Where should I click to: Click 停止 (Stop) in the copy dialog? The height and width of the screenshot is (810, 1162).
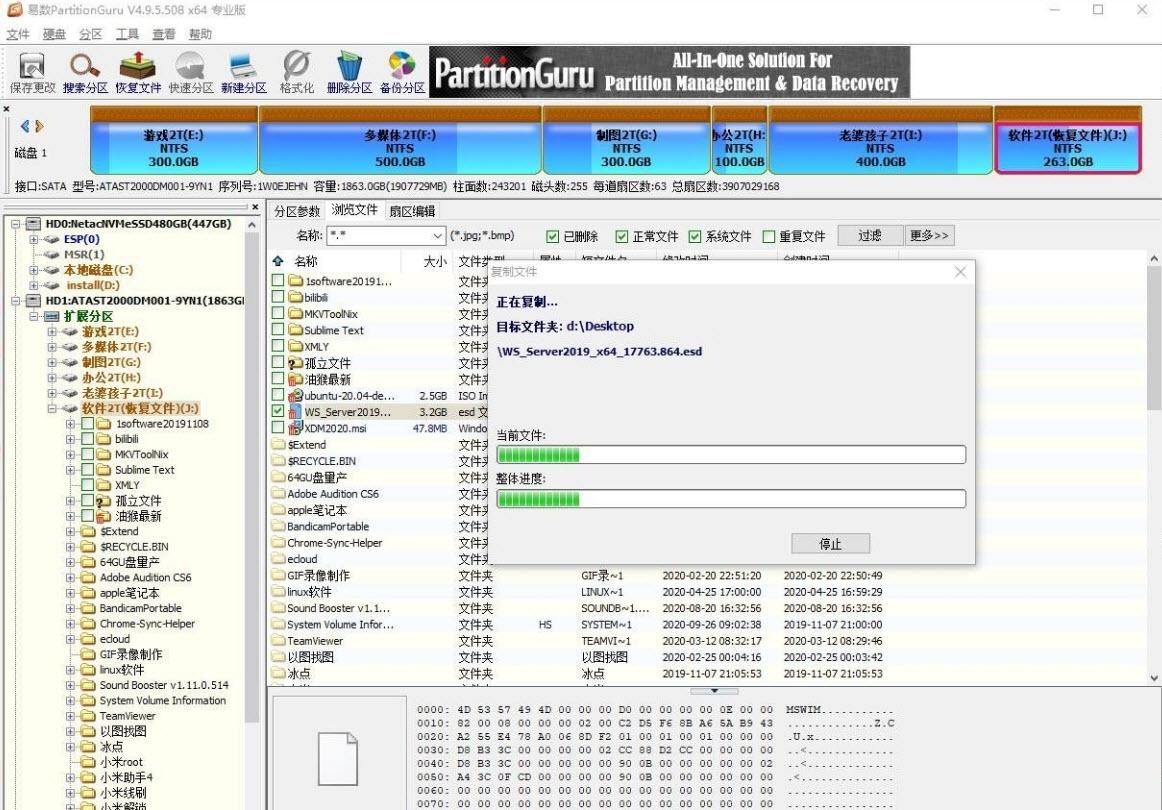click(831, 543)
